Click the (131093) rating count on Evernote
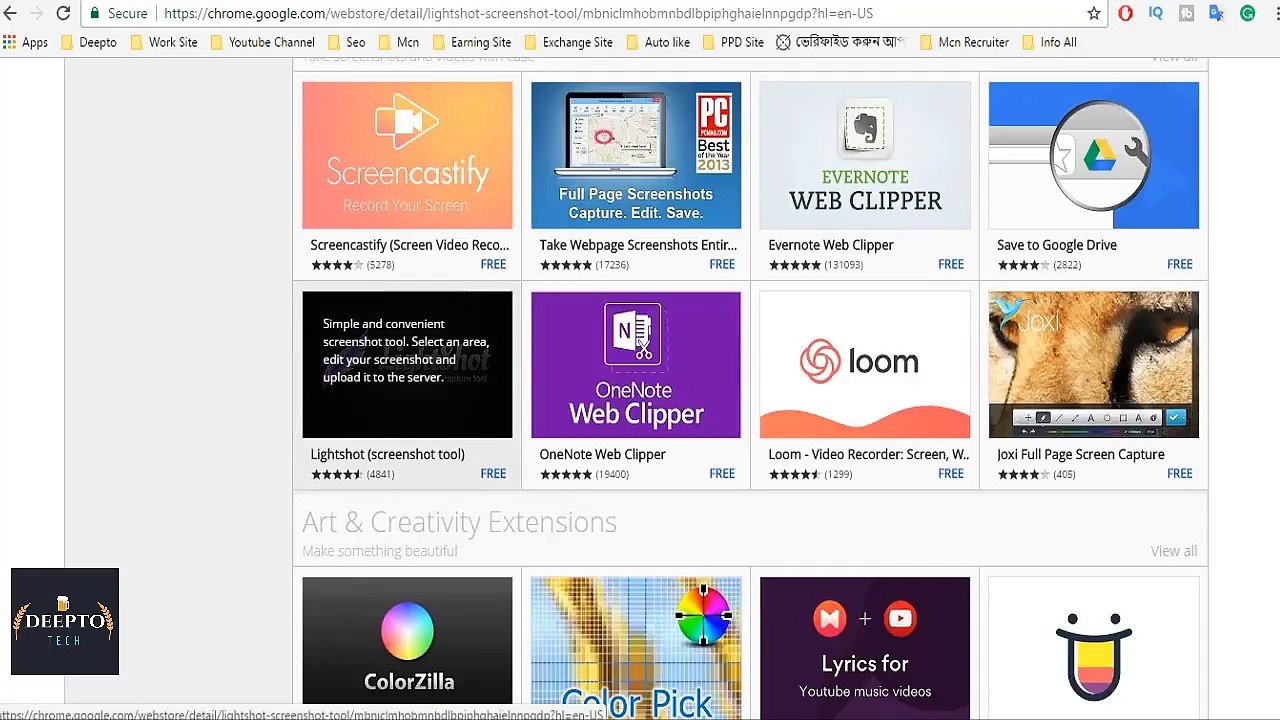 click(844, 265)
